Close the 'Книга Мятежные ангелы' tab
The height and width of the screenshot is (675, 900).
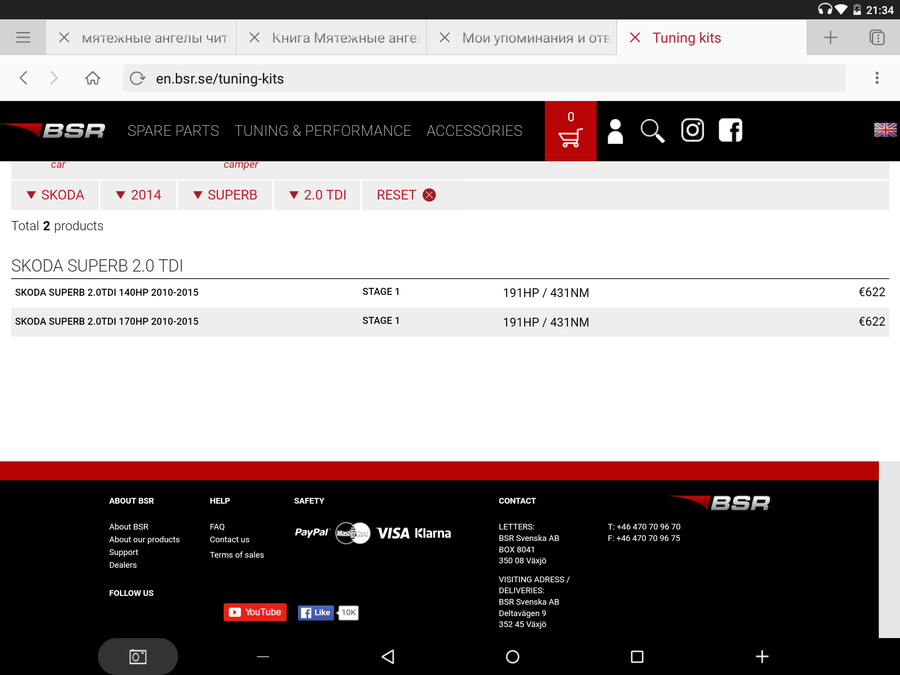254,38
